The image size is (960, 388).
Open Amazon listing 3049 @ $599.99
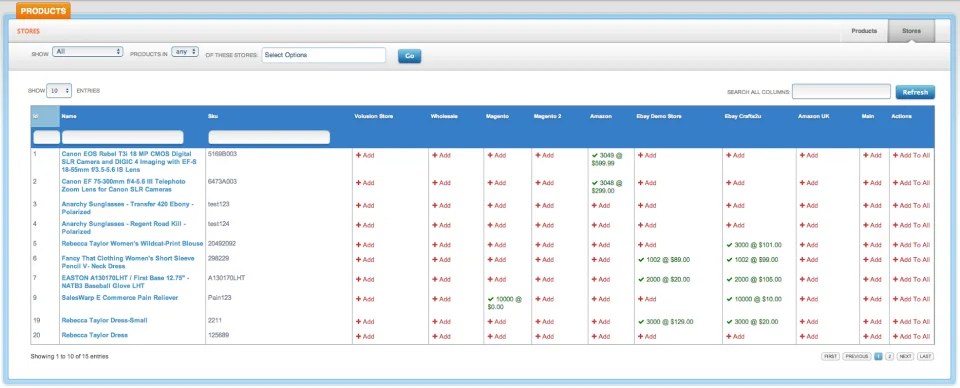click(607, 159)
